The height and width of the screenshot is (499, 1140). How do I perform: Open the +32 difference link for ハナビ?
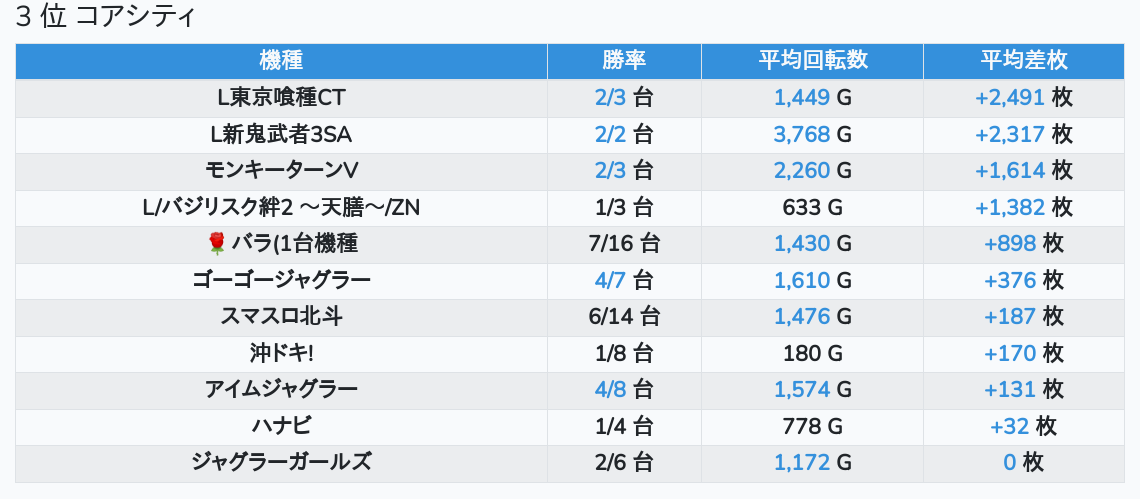tap(1010, 426)
